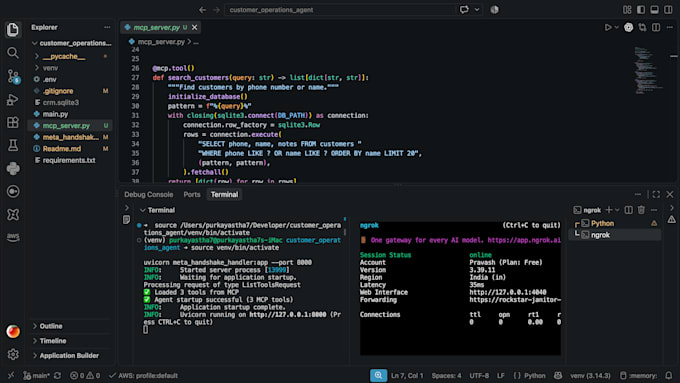680x383 pixels.
Task: Click the main* git branch in status bar
Action: (36, 376)
